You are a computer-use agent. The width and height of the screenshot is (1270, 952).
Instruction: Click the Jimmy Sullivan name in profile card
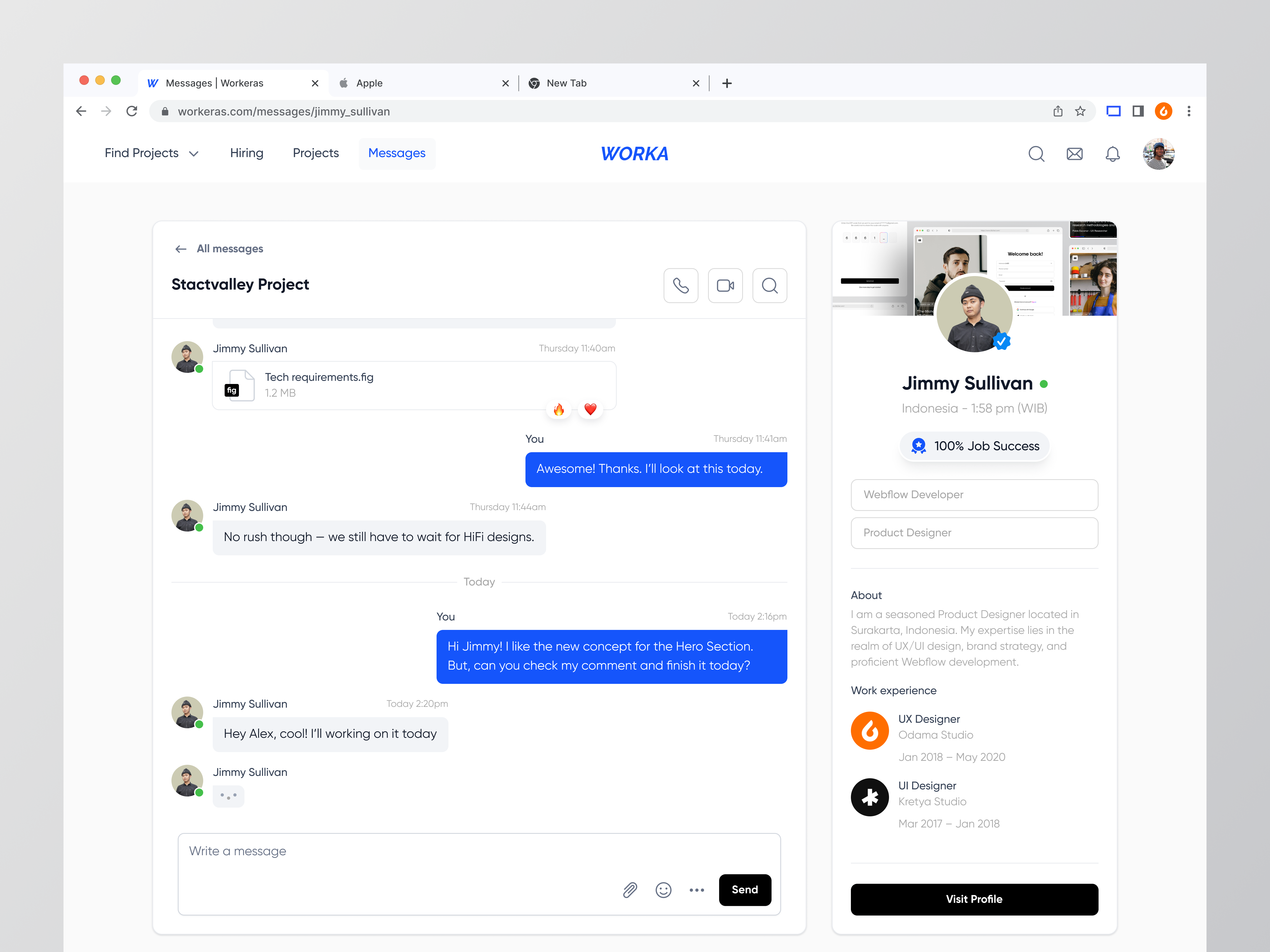967,383
